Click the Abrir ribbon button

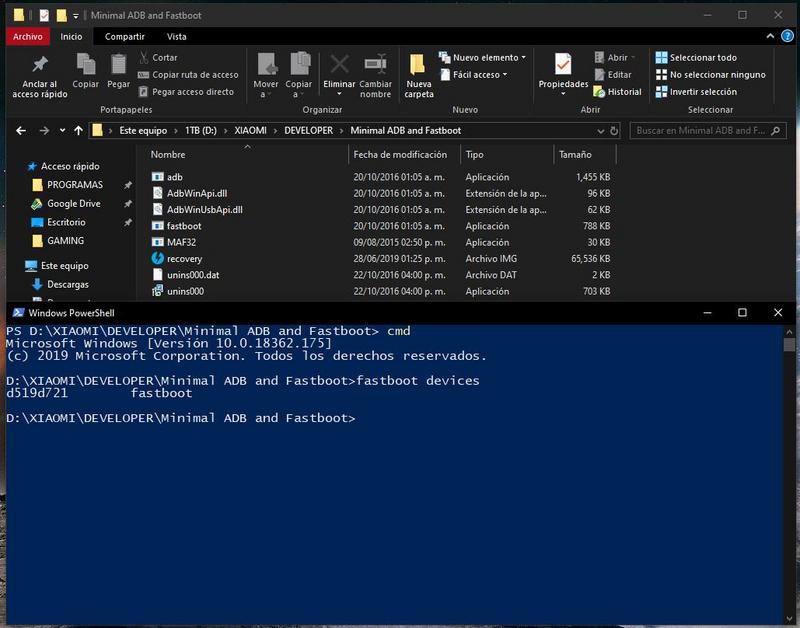[x=615, y=58]
